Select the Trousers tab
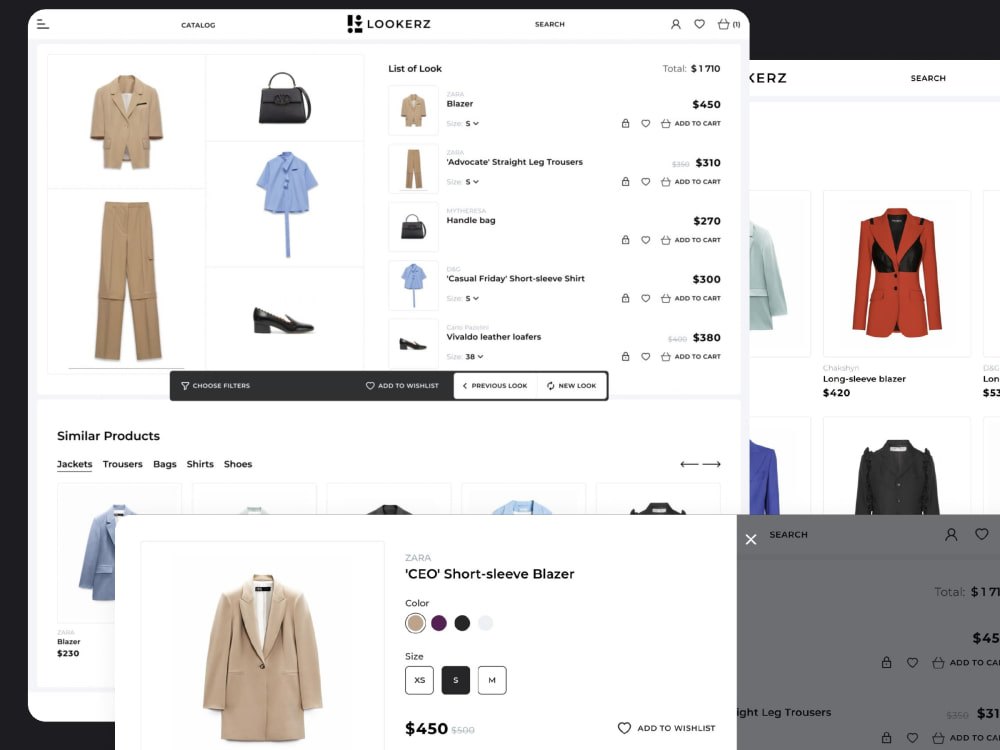 point(122,464)
